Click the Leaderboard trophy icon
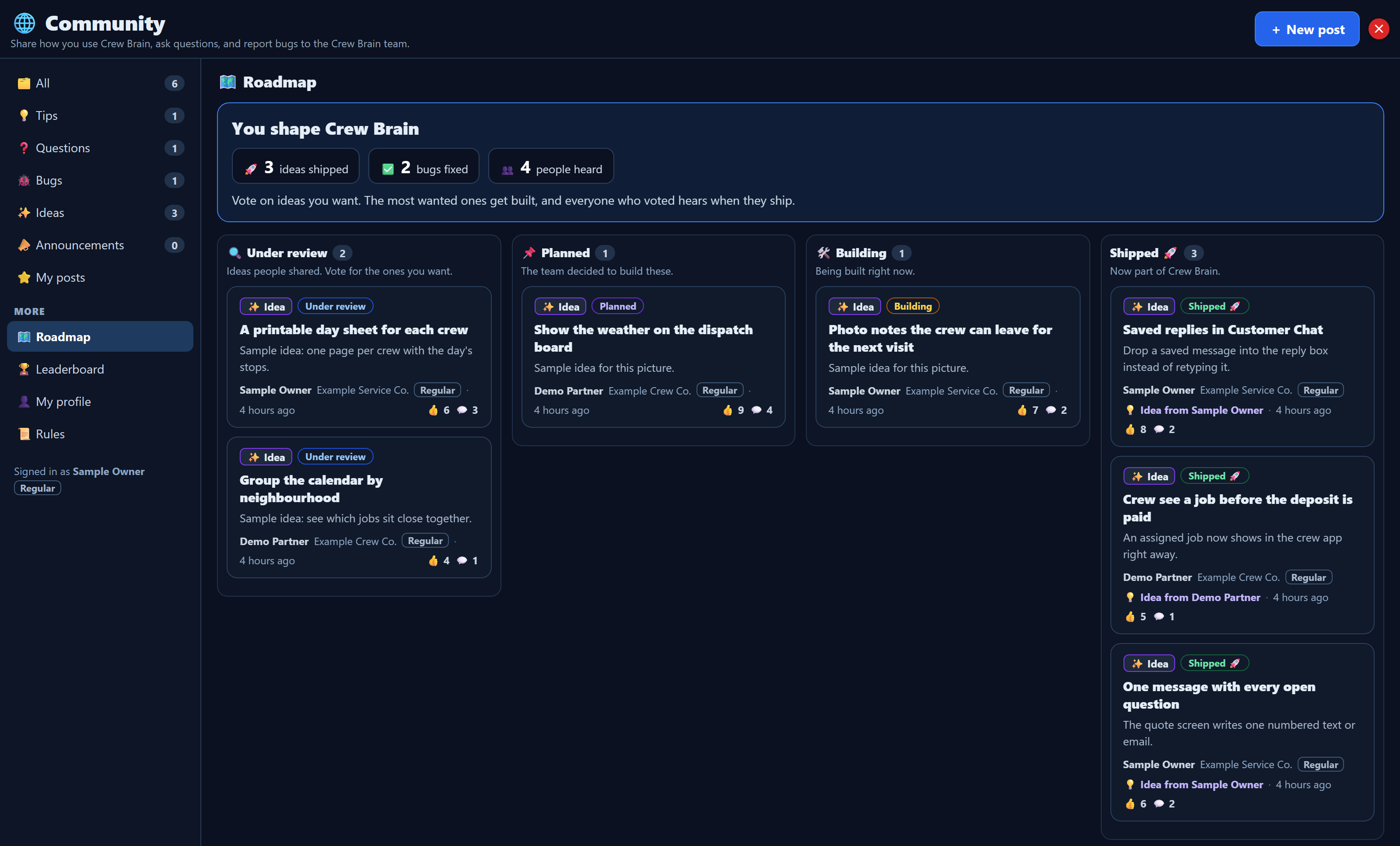This screenshot has height=846, width=1400. click(x=24, y=369)
